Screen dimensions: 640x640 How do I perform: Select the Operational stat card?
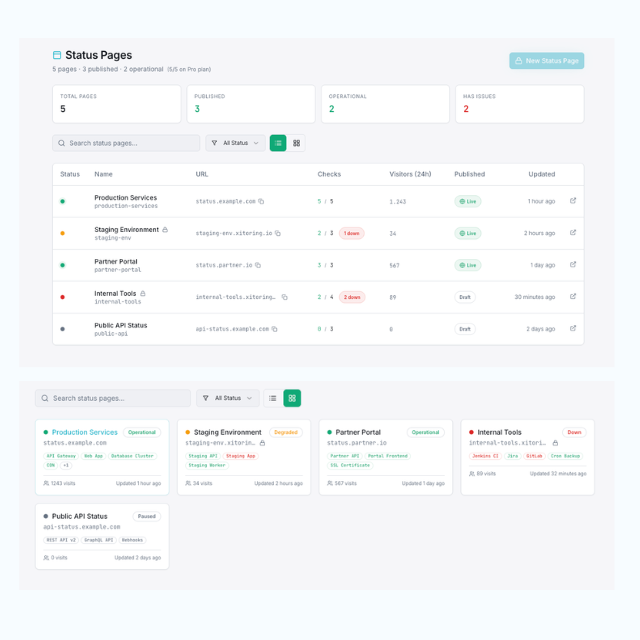point(385,104)
